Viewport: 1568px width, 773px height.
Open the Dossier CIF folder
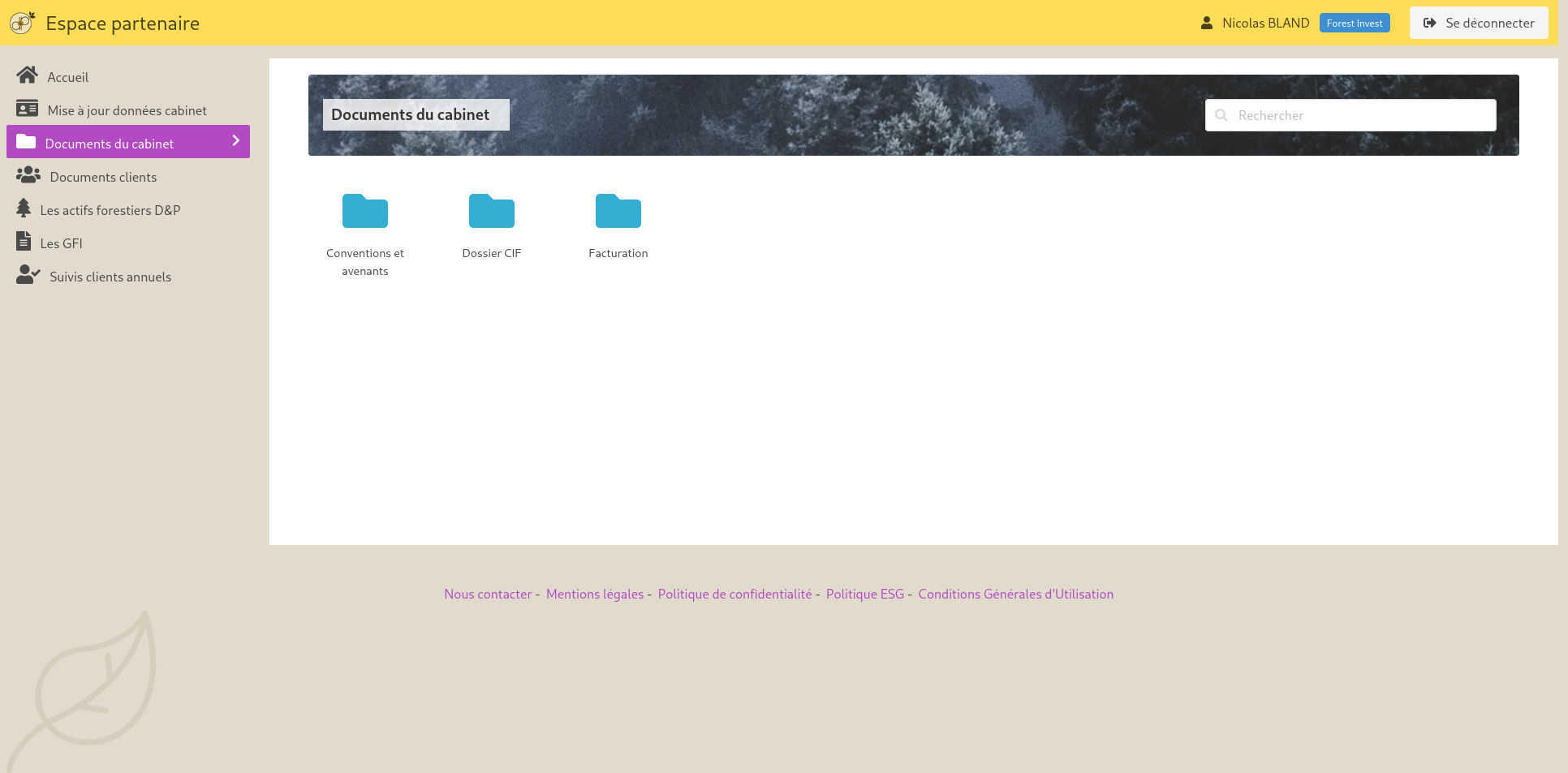[491, 212]
